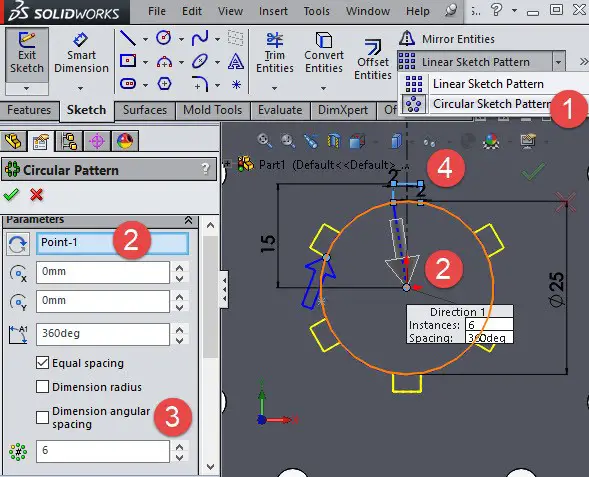Select the sketch Point tool
This screenshot has height=477, width=589.
236,85
